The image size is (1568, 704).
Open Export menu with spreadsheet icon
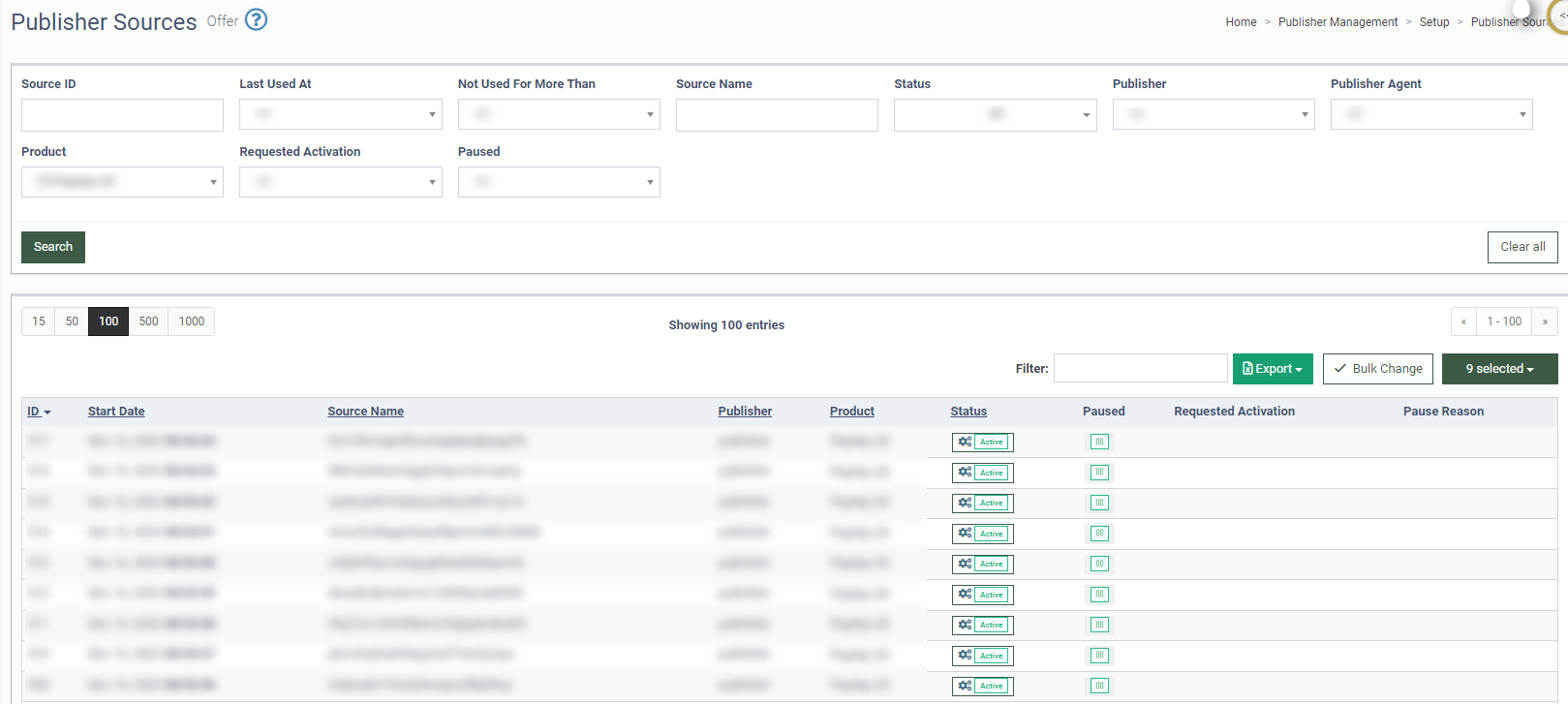click(1273, 369)
